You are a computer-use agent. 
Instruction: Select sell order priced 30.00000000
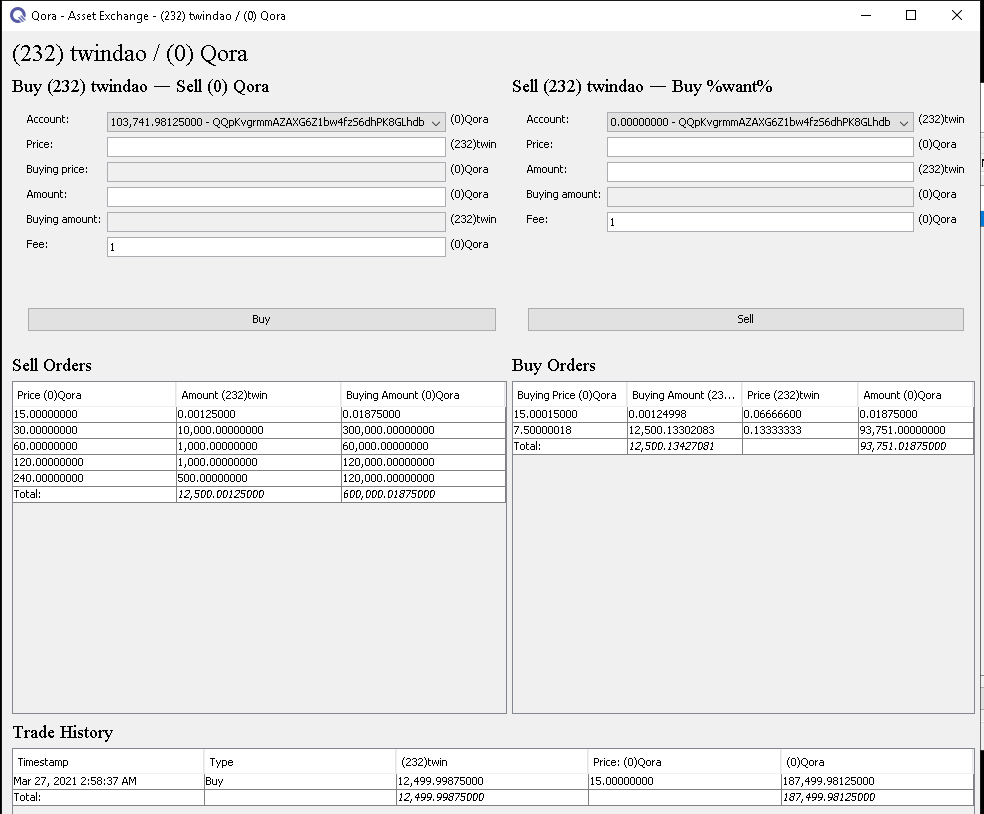(x=259, y=430)
